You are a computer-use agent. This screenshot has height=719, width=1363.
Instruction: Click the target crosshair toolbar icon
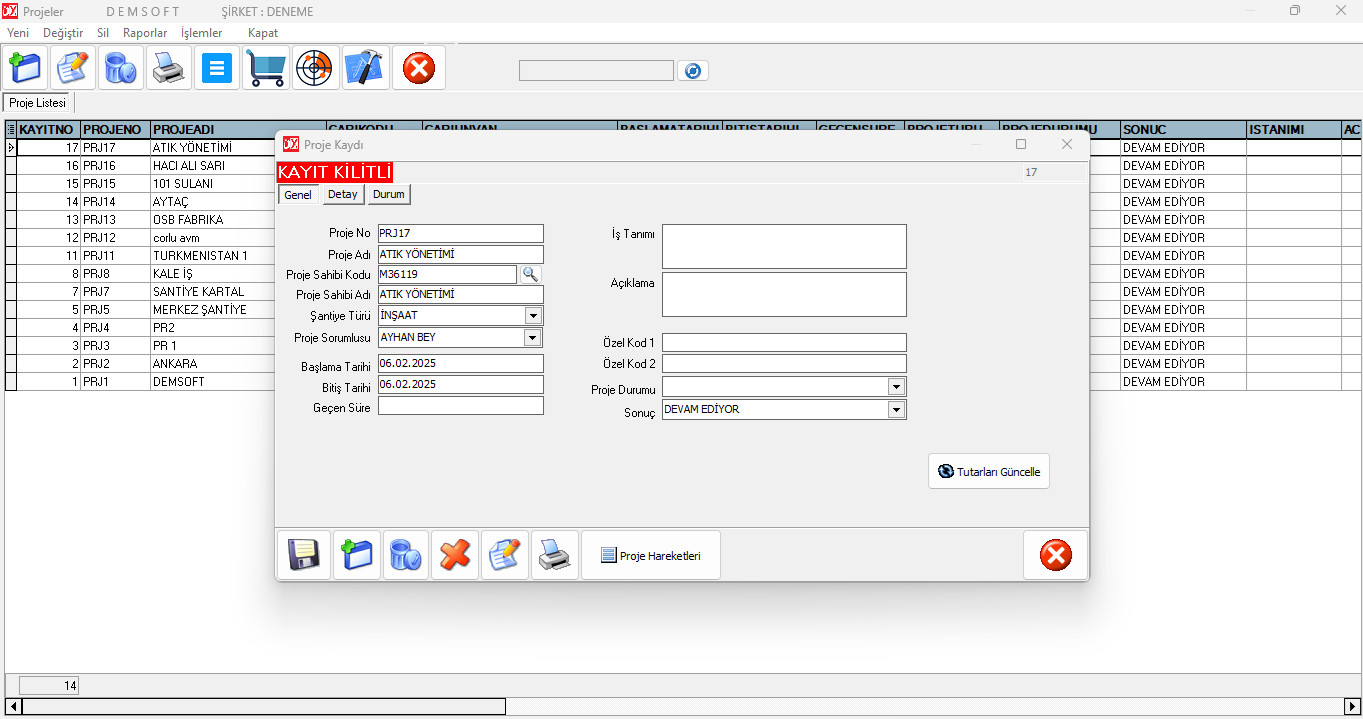315,68
